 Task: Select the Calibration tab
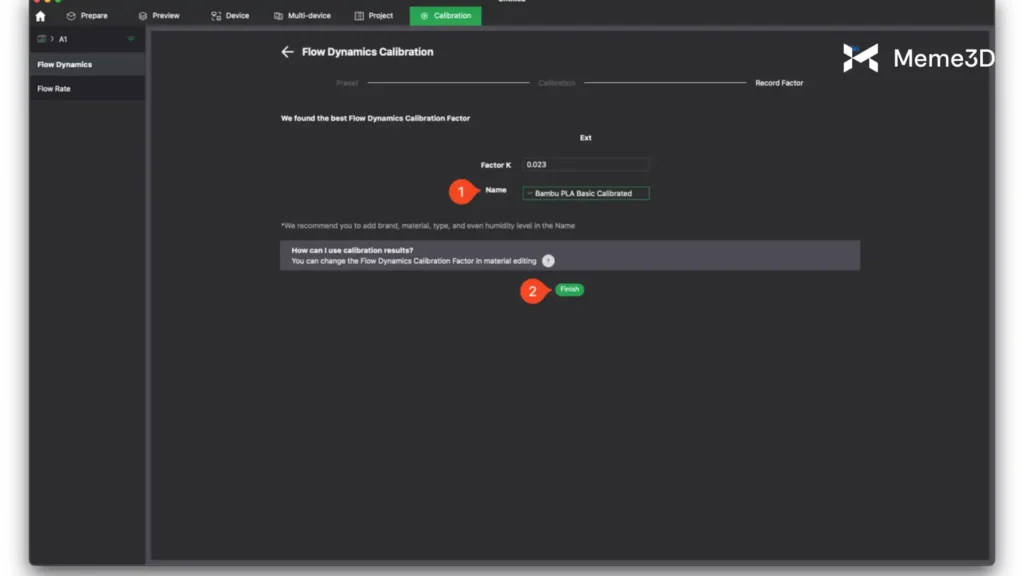coord(445,16)
